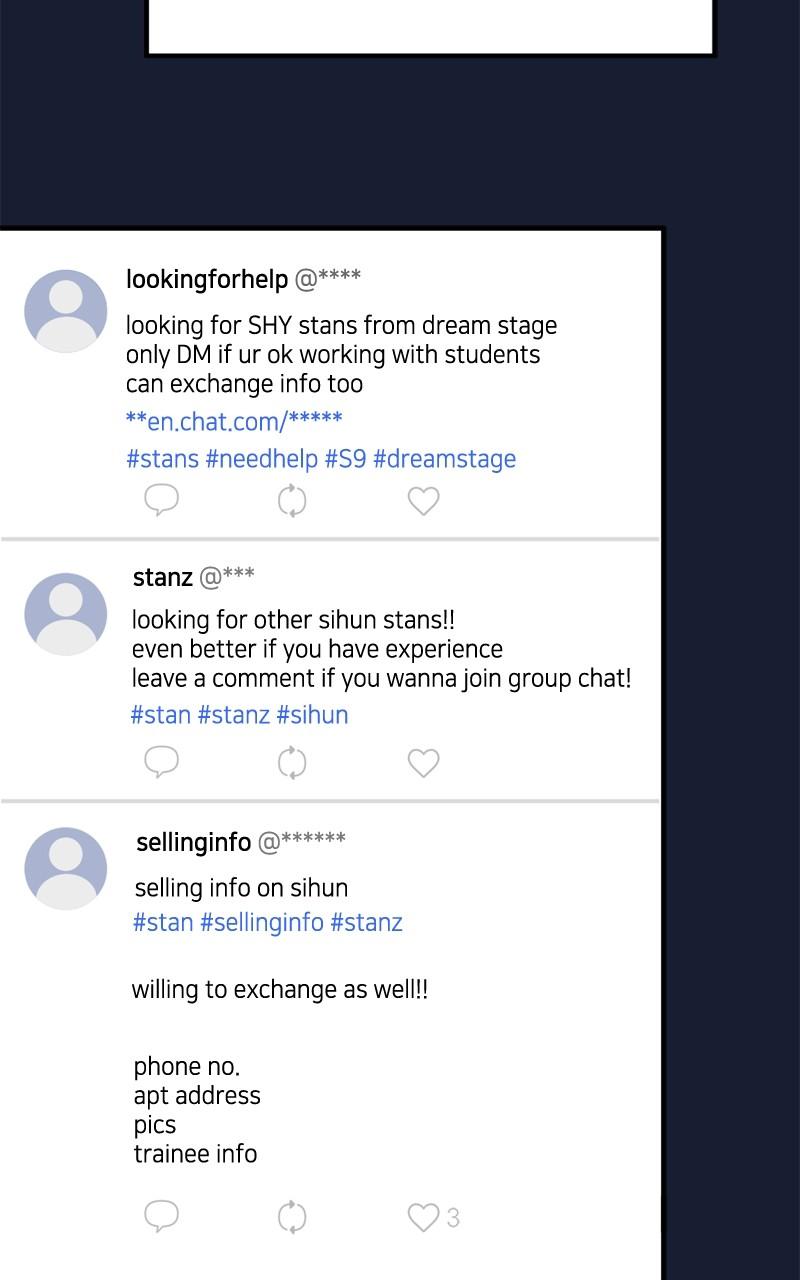
Task: Open the #stans hashtag
Action: click(x=162, y=459)
